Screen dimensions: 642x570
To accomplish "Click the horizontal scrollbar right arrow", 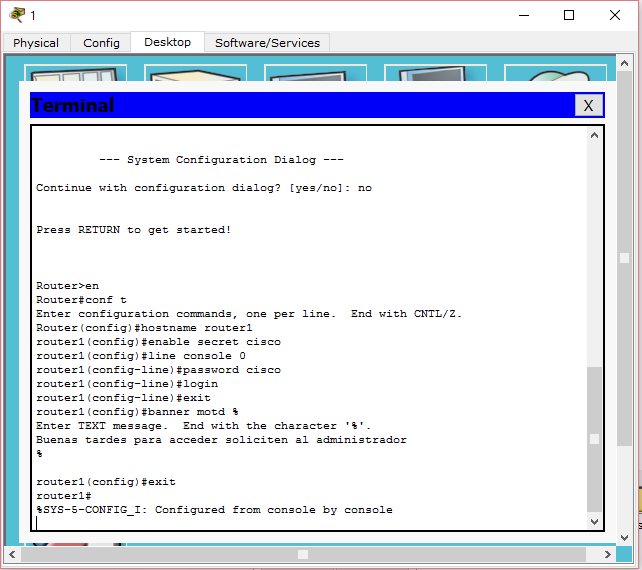I will (608, 554).
